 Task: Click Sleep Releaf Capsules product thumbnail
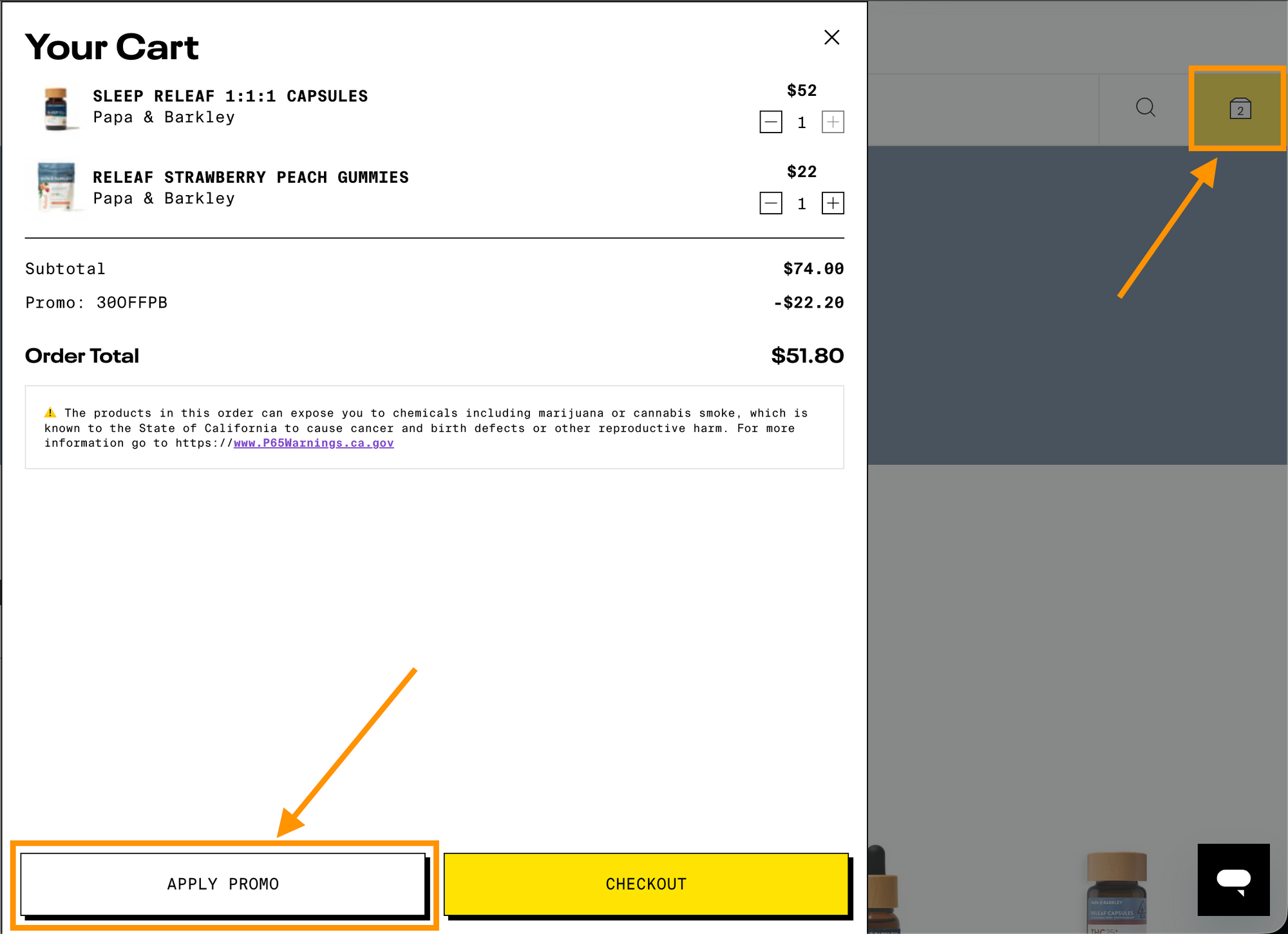[x=57, y=108]
